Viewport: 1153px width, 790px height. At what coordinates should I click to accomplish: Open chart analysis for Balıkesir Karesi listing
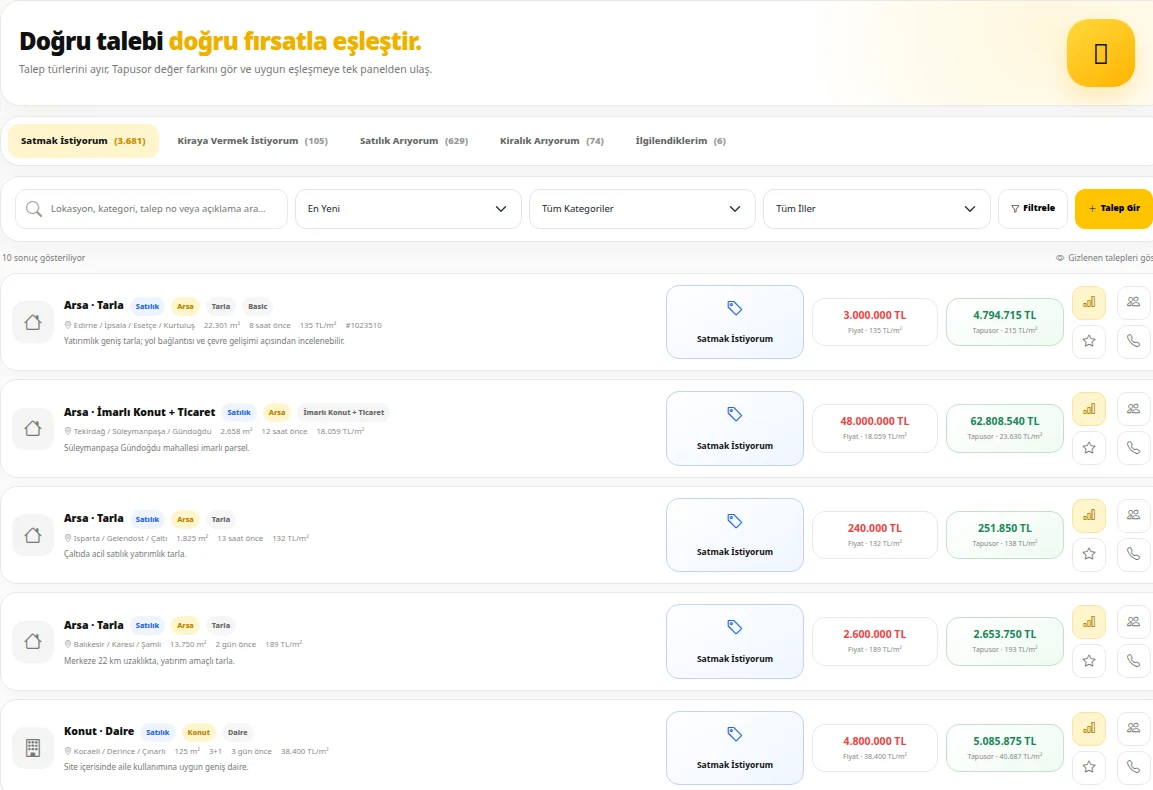(1089, 622)
